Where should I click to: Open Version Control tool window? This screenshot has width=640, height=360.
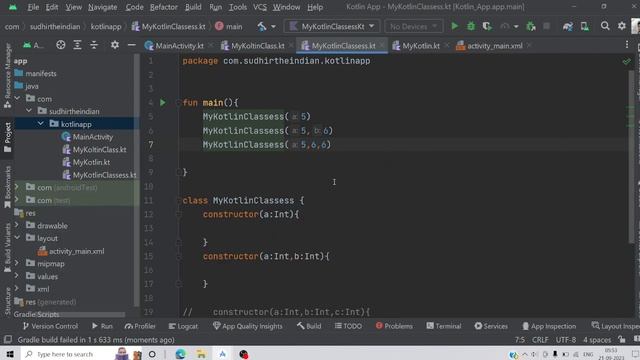coord(50,326)
